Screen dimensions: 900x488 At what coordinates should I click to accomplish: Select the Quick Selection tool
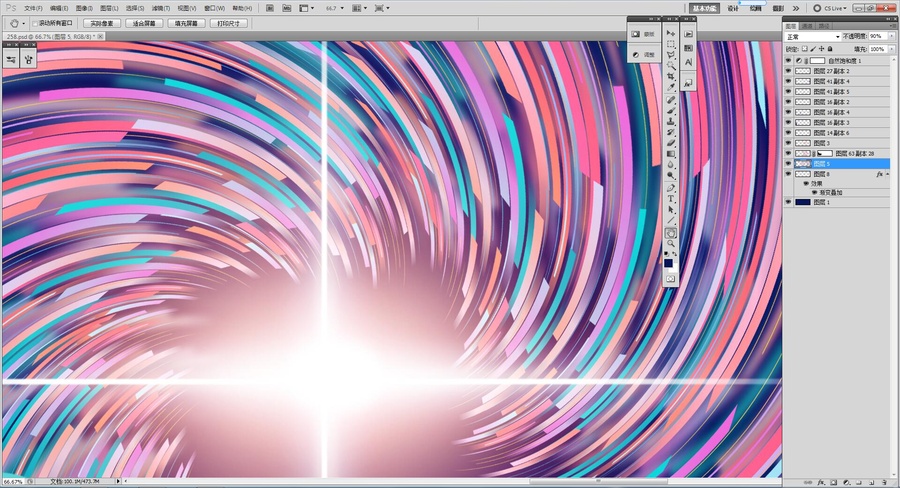pyautogui.click(x=671, y=66)
